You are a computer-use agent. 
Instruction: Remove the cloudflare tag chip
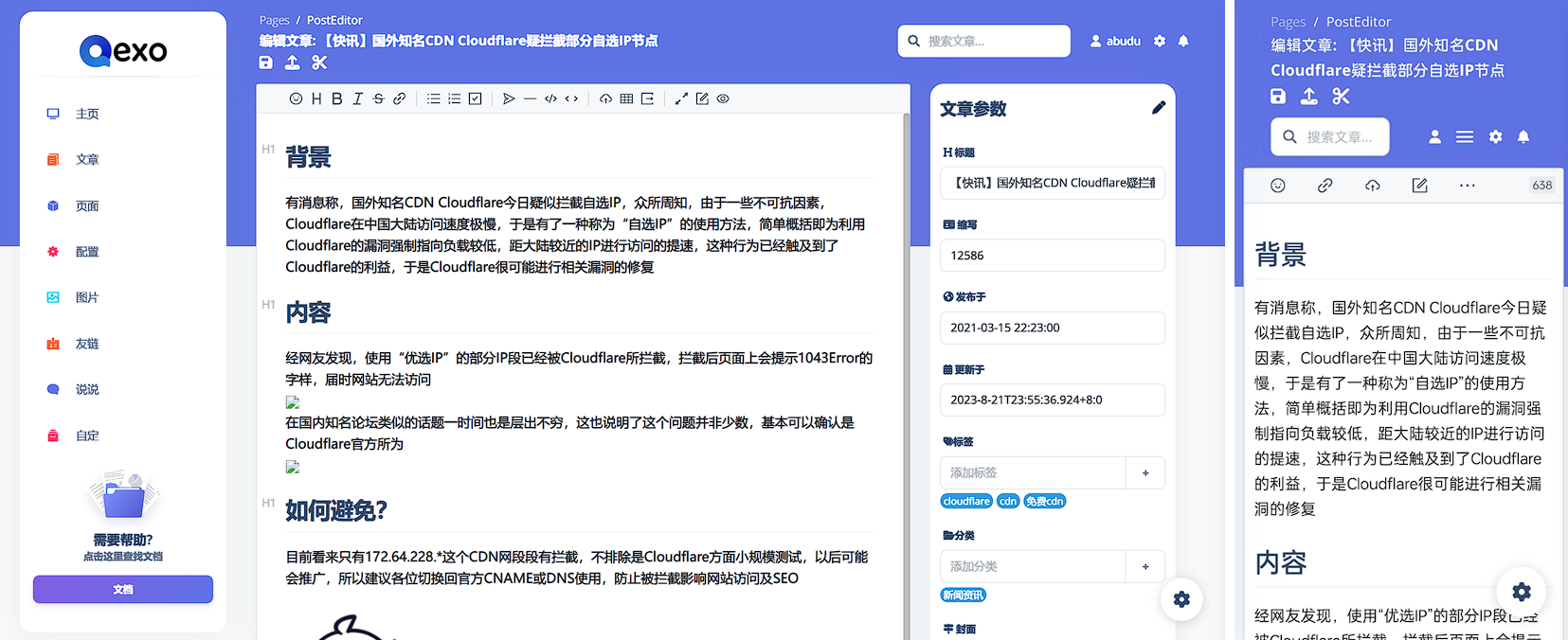tap(966, 502)
